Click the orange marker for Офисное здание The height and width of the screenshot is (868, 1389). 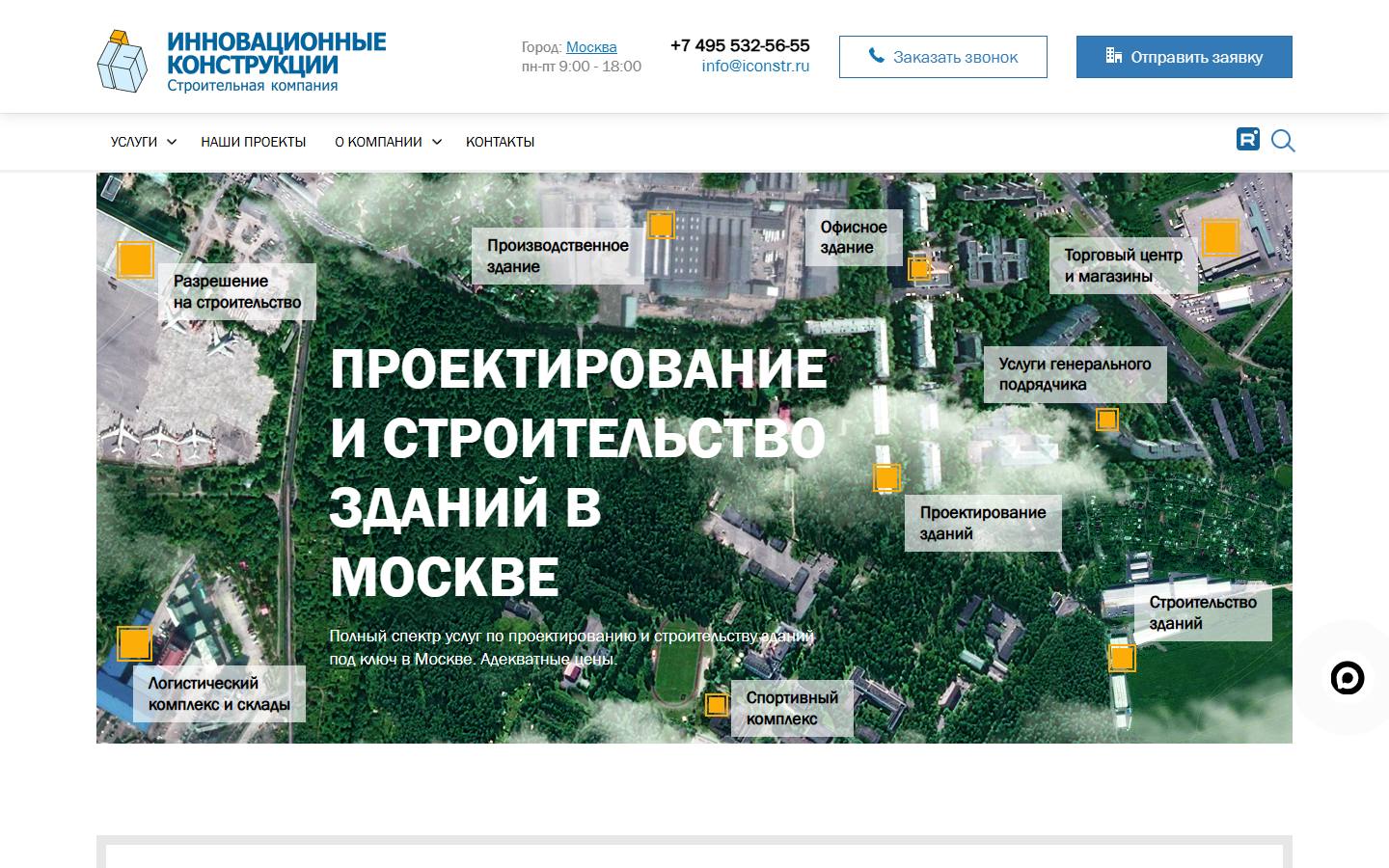coord(919,268)
